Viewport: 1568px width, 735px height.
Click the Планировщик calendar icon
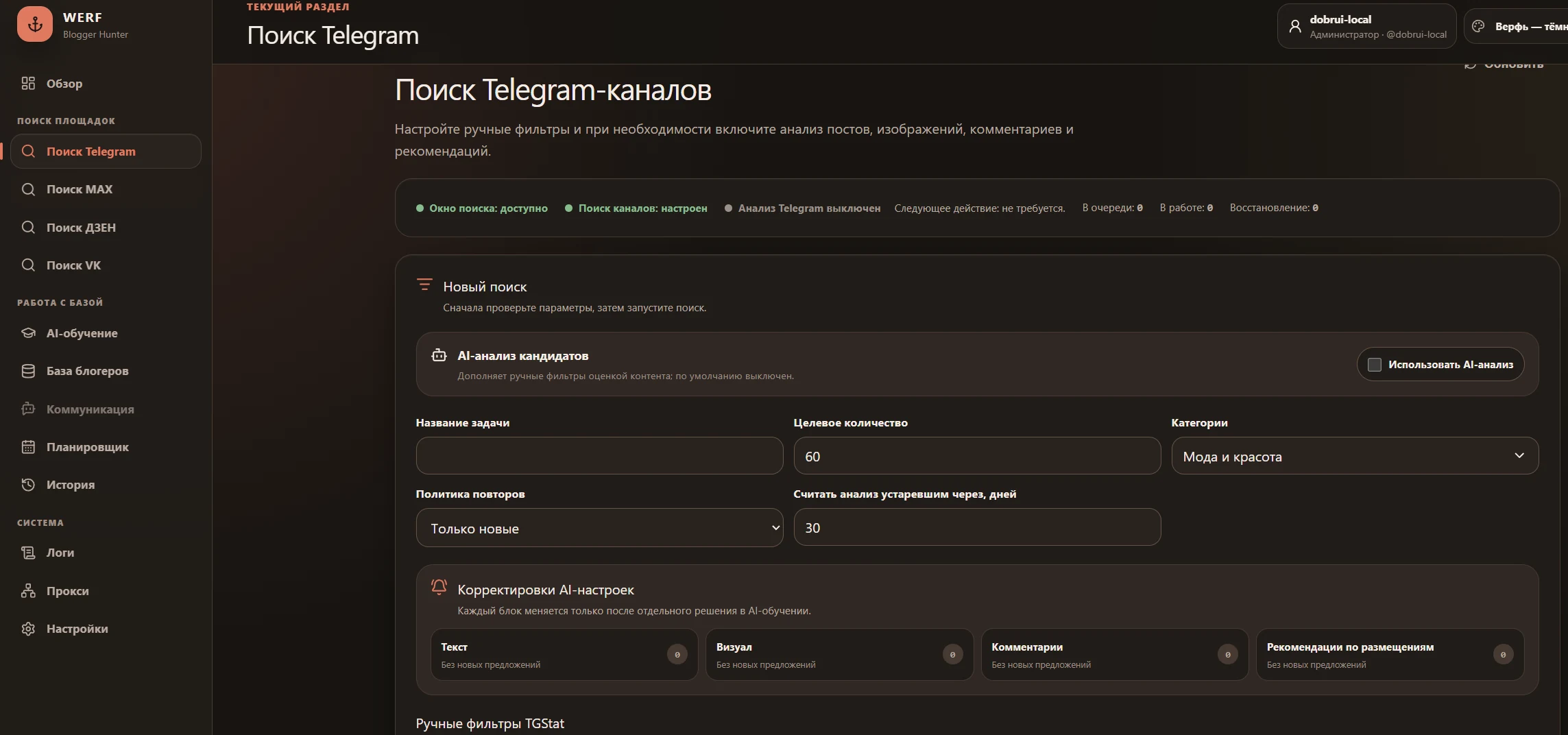tap(28, 447)
